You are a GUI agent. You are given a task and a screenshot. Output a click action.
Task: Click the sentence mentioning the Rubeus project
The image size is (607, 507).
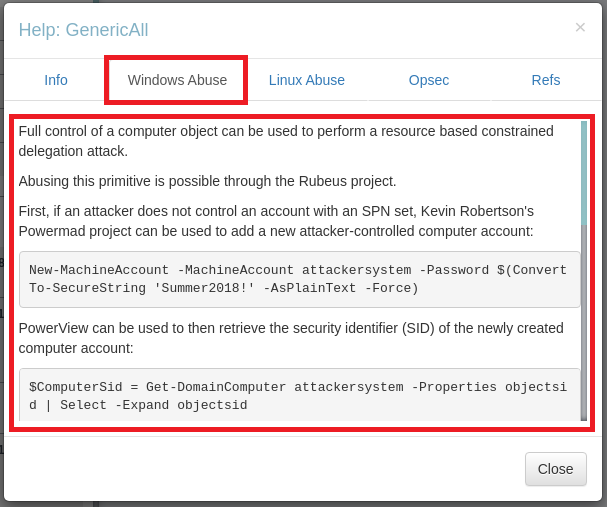point(208,181)
